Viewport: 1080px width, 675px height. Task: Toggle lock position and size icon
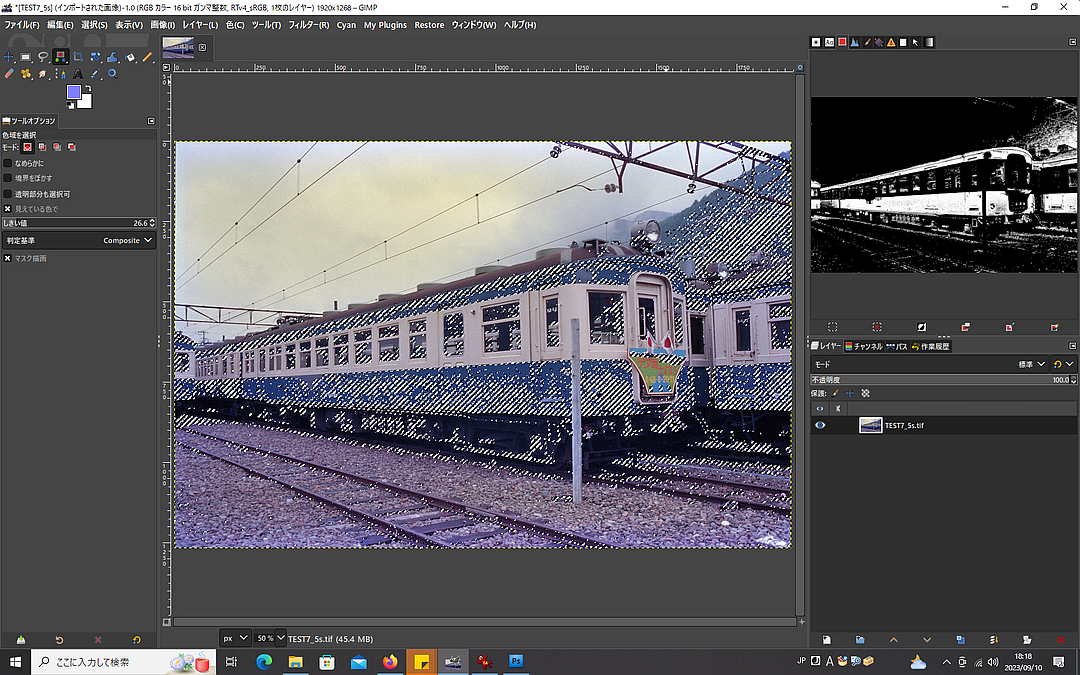pyautogui.click(x=850, y=393)
